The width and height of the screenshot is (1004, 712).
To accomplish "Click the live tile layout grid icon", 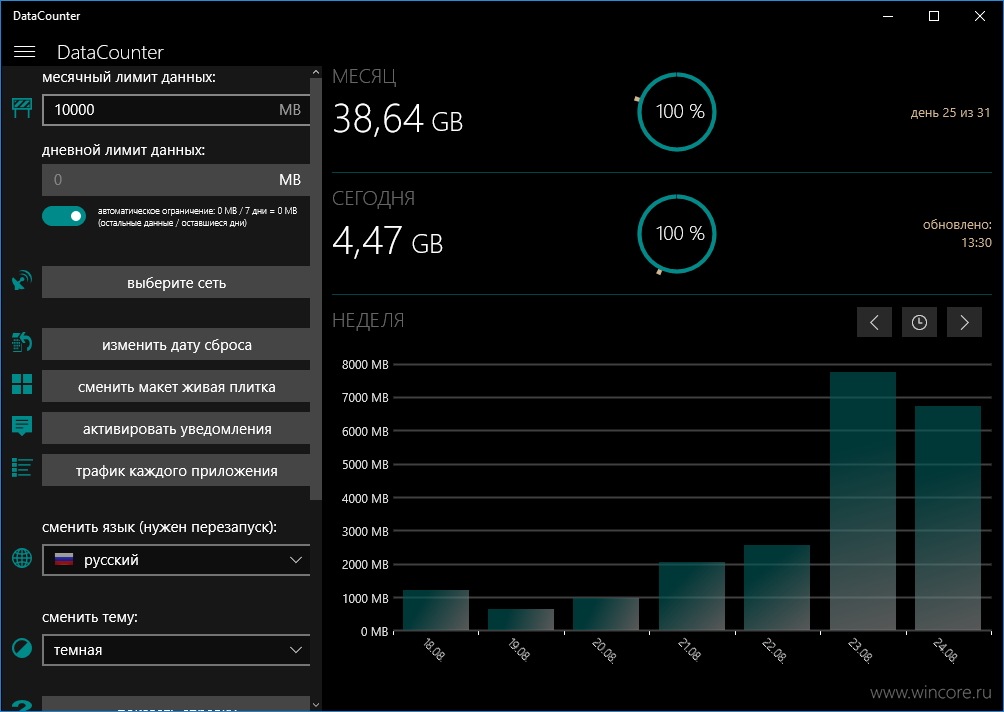I will [x=22, y=384].
